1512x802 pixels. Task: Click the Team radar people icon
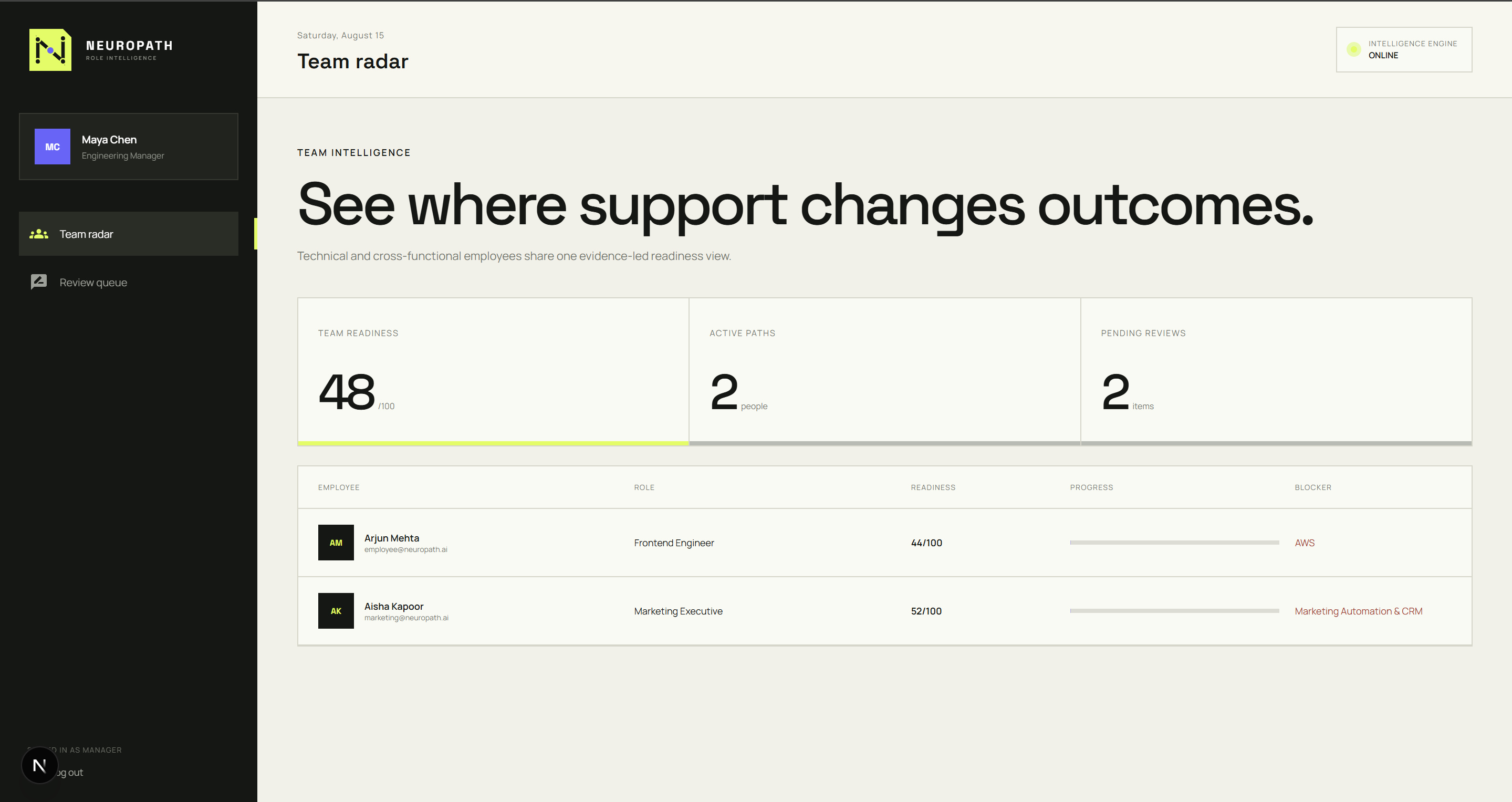pos(39,234)
